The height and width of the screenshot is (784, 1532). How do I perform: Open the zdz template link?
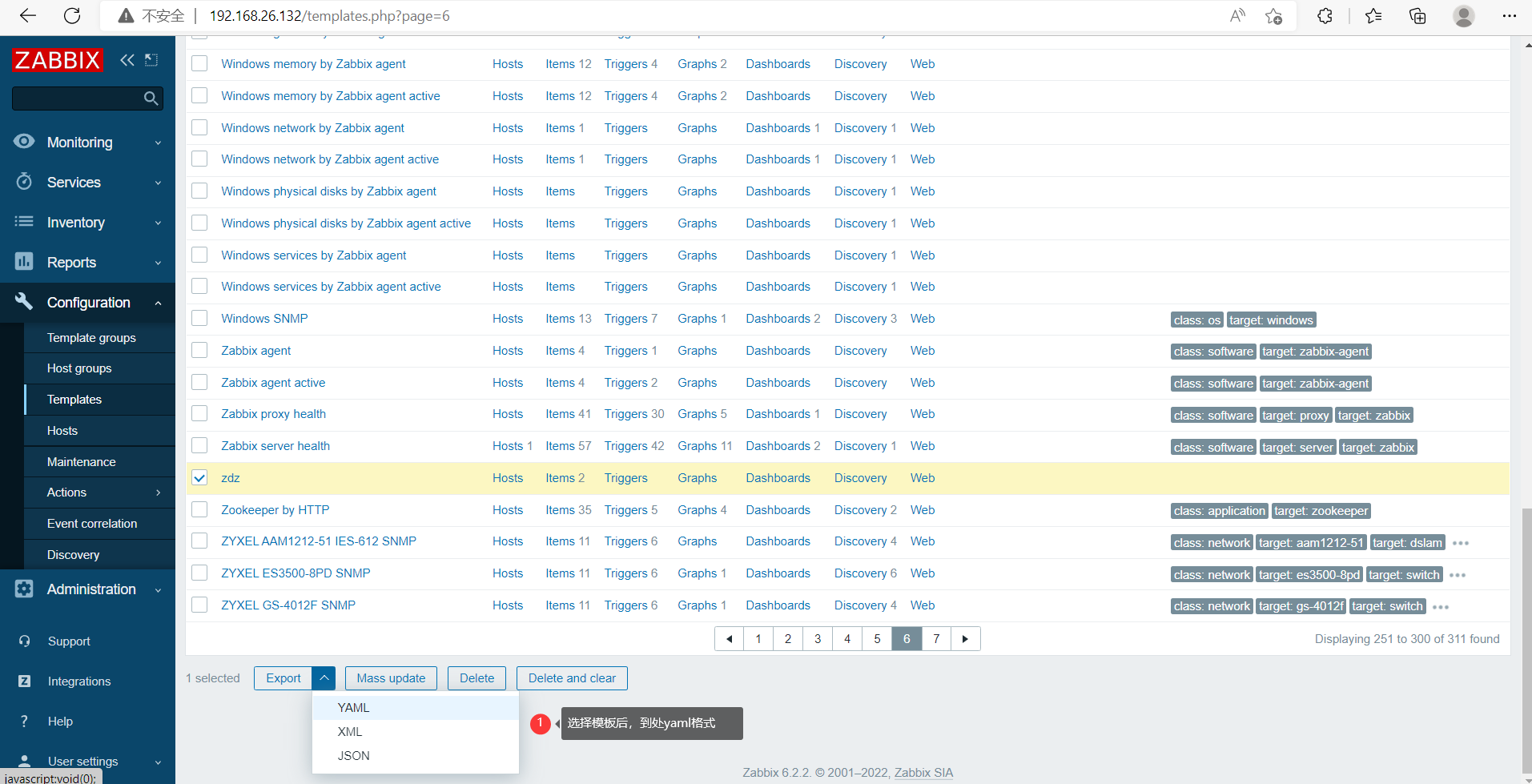231,478
